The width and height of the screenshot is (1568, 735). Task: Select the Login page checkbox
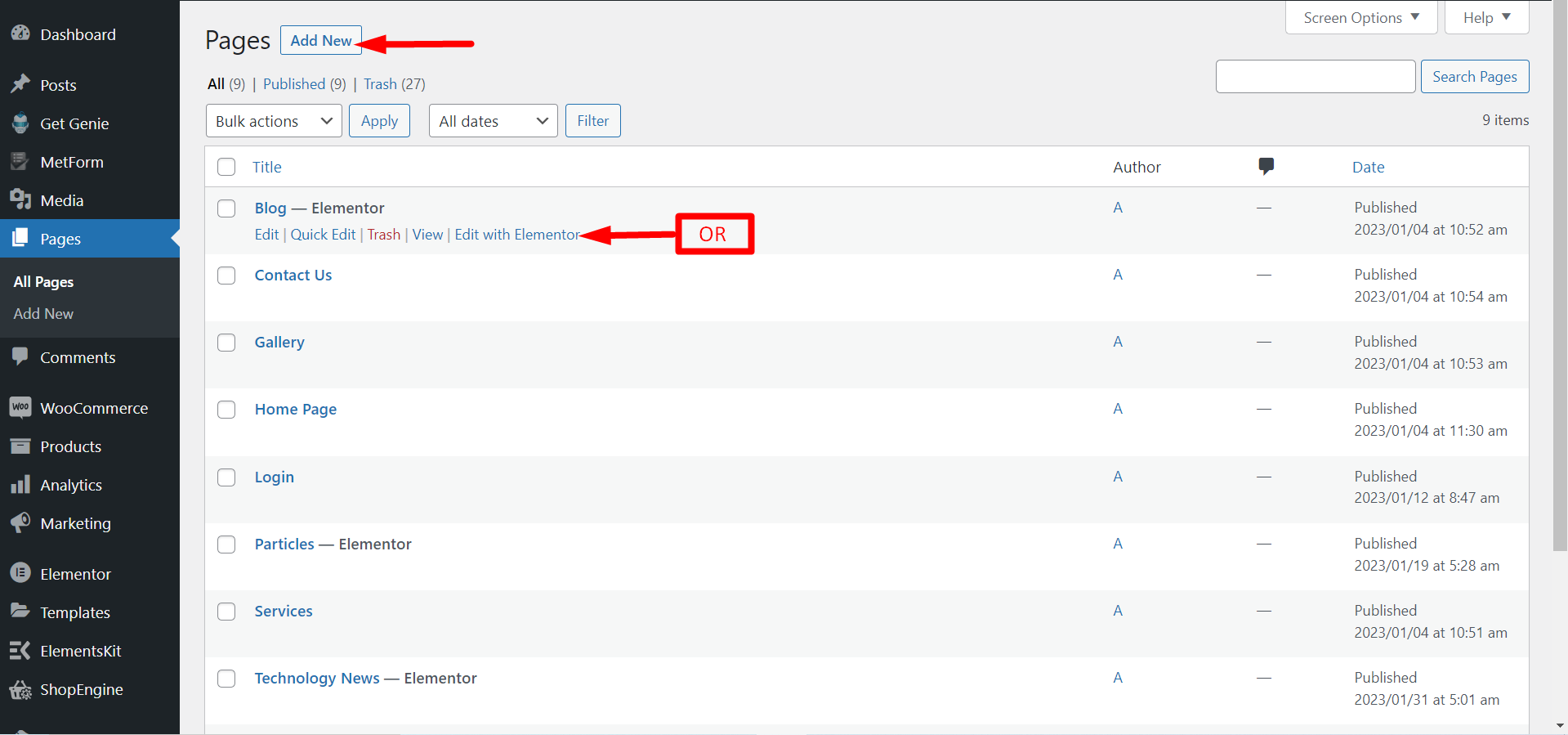[x=226, y=477]
